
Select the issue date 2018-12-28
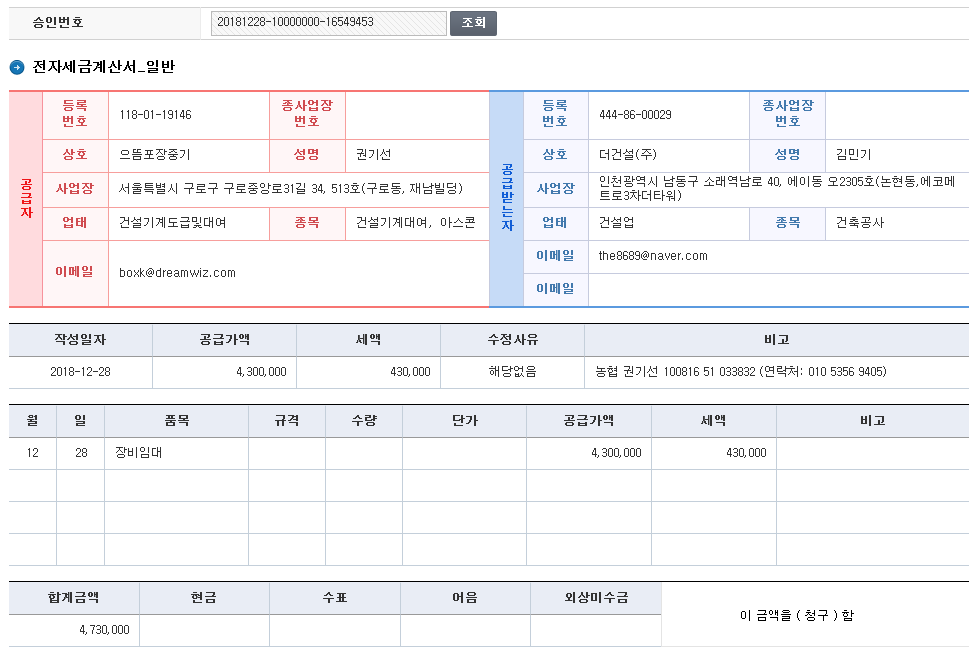80,372
